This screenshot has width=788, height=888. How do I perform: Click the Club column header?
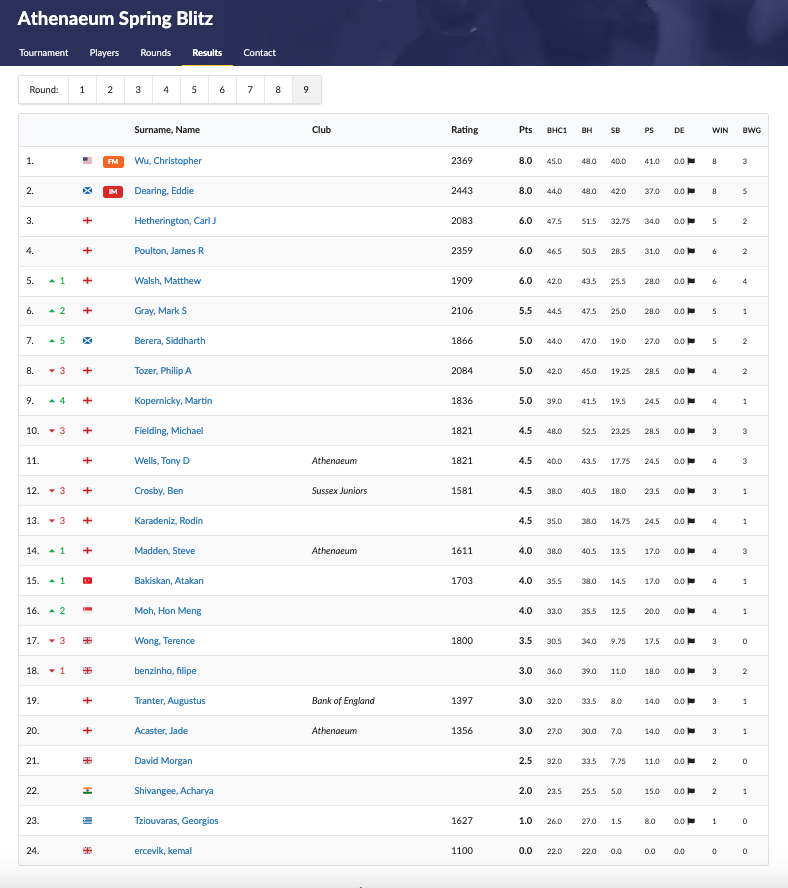point(321,130)
